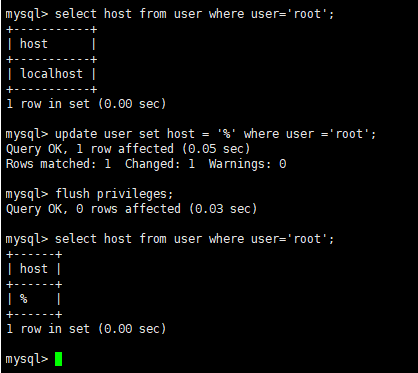Click the '(0.05 sec)' timing text
This screenshot has height=373, width=418.
click(216, 149)
